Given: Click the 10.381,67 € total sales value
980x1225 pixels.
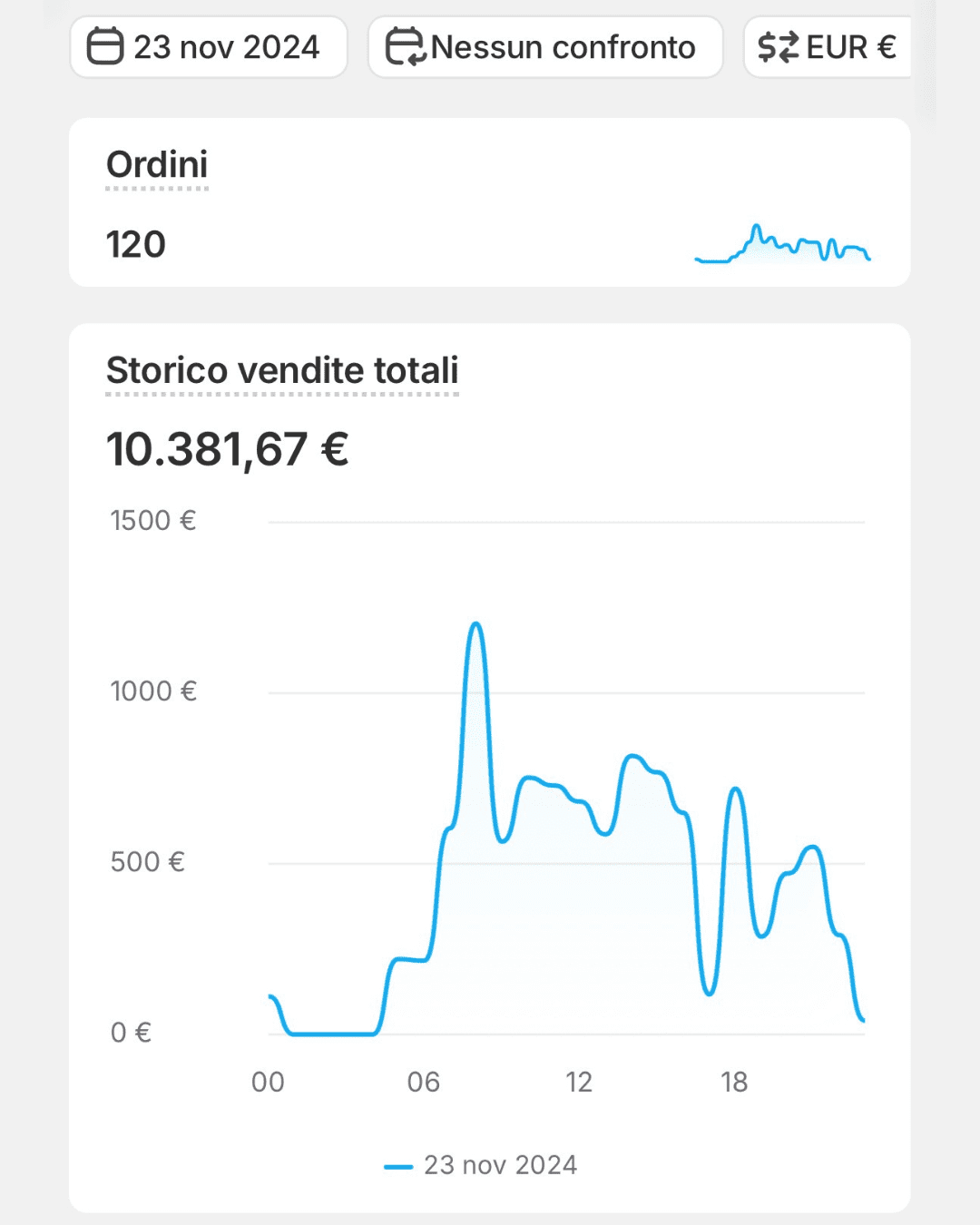Looking at the screenshot, I should [228, 449].
